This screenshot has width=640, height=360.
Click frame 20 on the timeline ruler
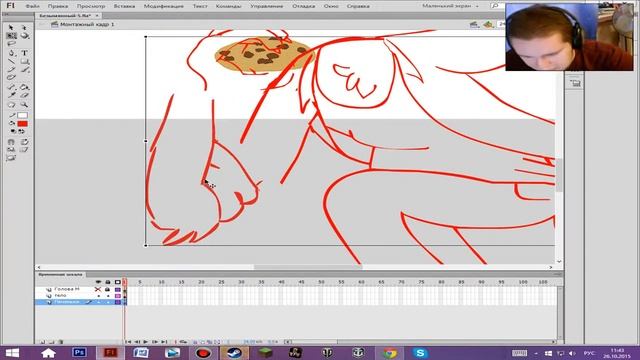click(x=201, y=282)
